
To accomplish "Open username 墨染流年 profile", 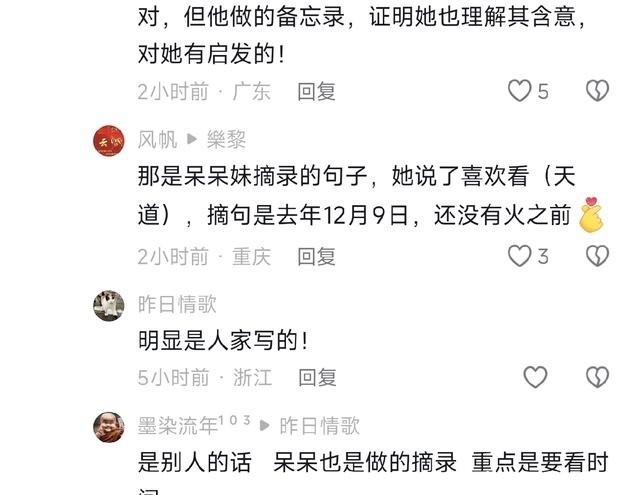I will click(178, 426).
